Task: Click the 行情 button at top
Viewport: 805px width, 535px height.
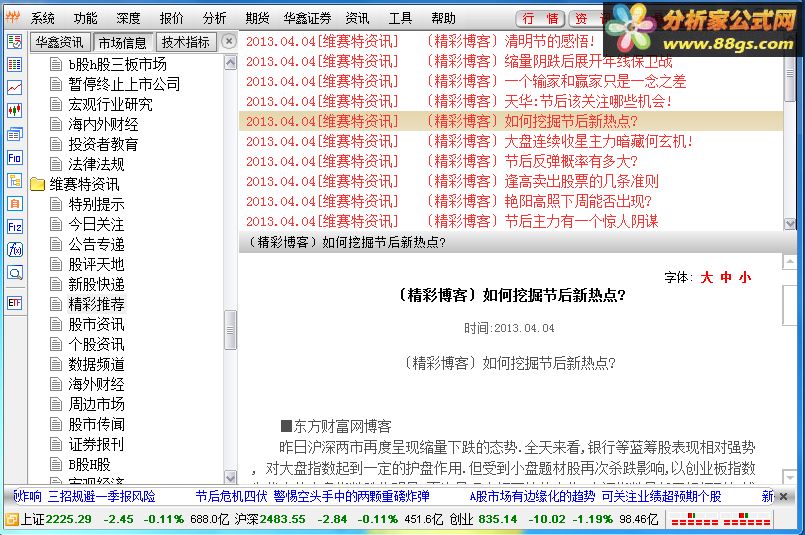Action: [x=540, y=19]
